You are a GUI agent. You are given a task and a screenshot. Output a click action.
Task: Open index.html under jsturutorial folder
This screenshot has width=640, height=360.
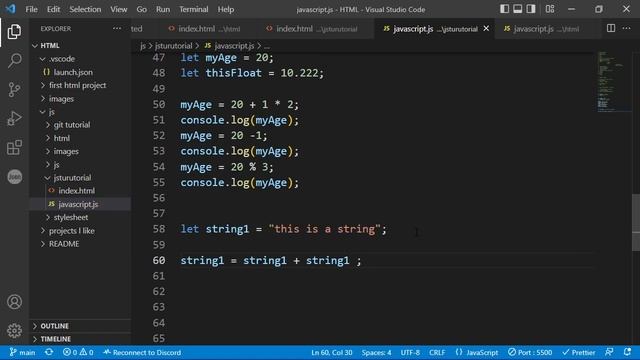tap(76, 191)
